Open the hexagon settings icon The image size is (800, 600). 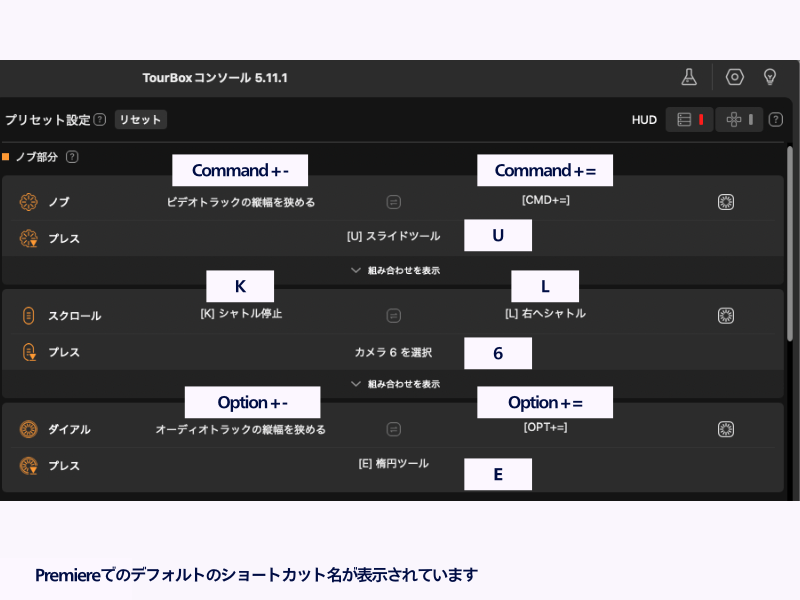[x=735, y=77]
